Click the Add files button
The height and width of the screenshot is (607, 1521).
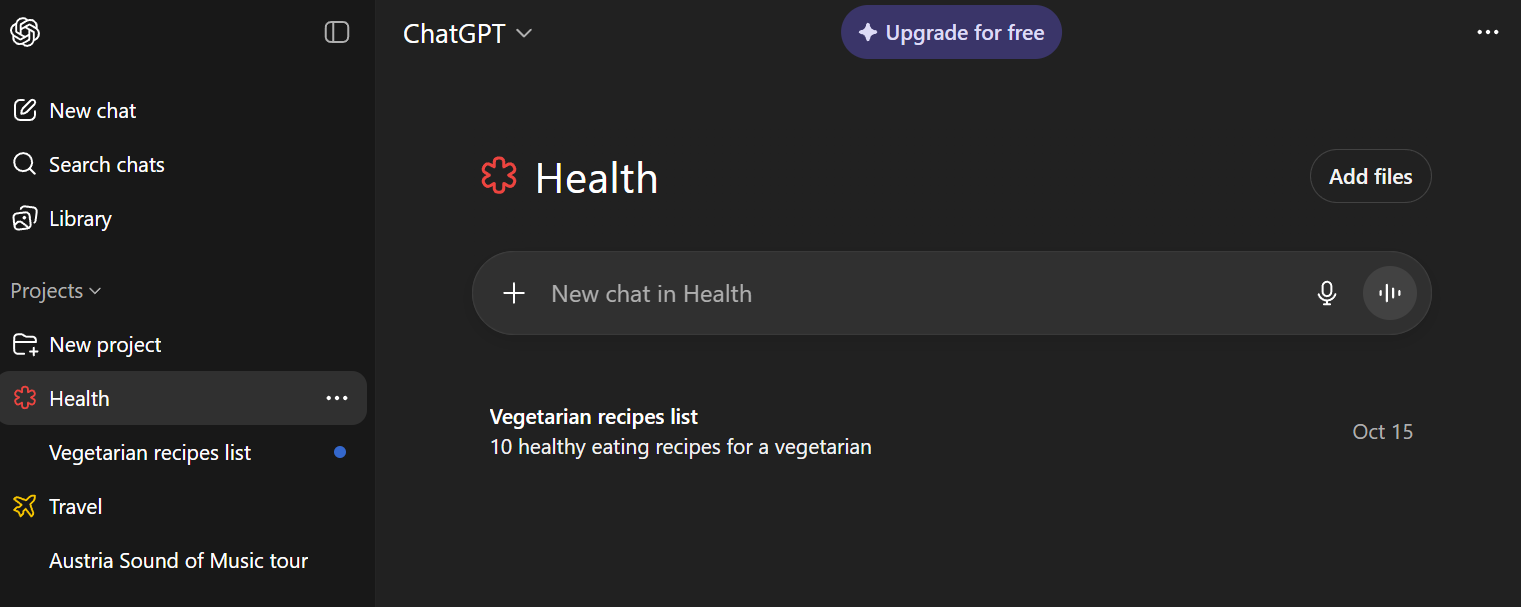click(x=1370, y=176)
